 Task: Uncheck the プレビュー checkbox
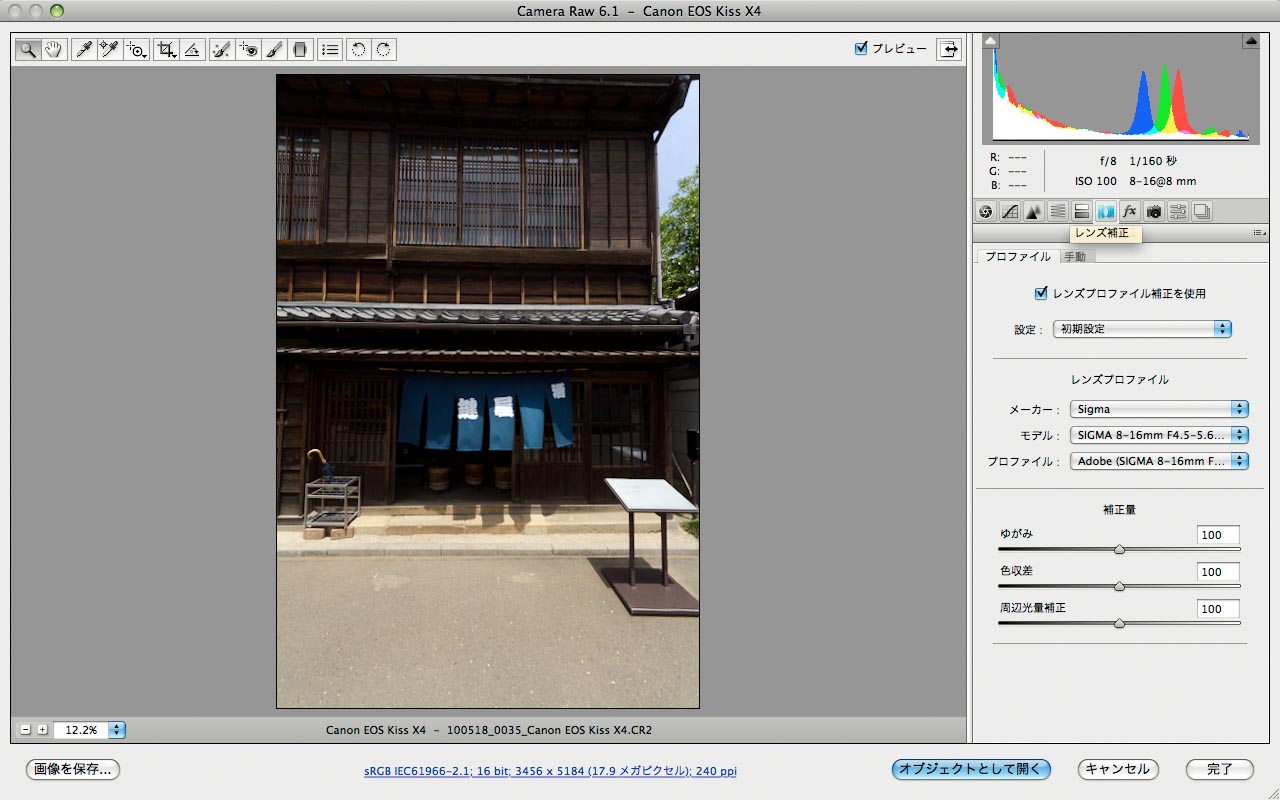point(861,47)
